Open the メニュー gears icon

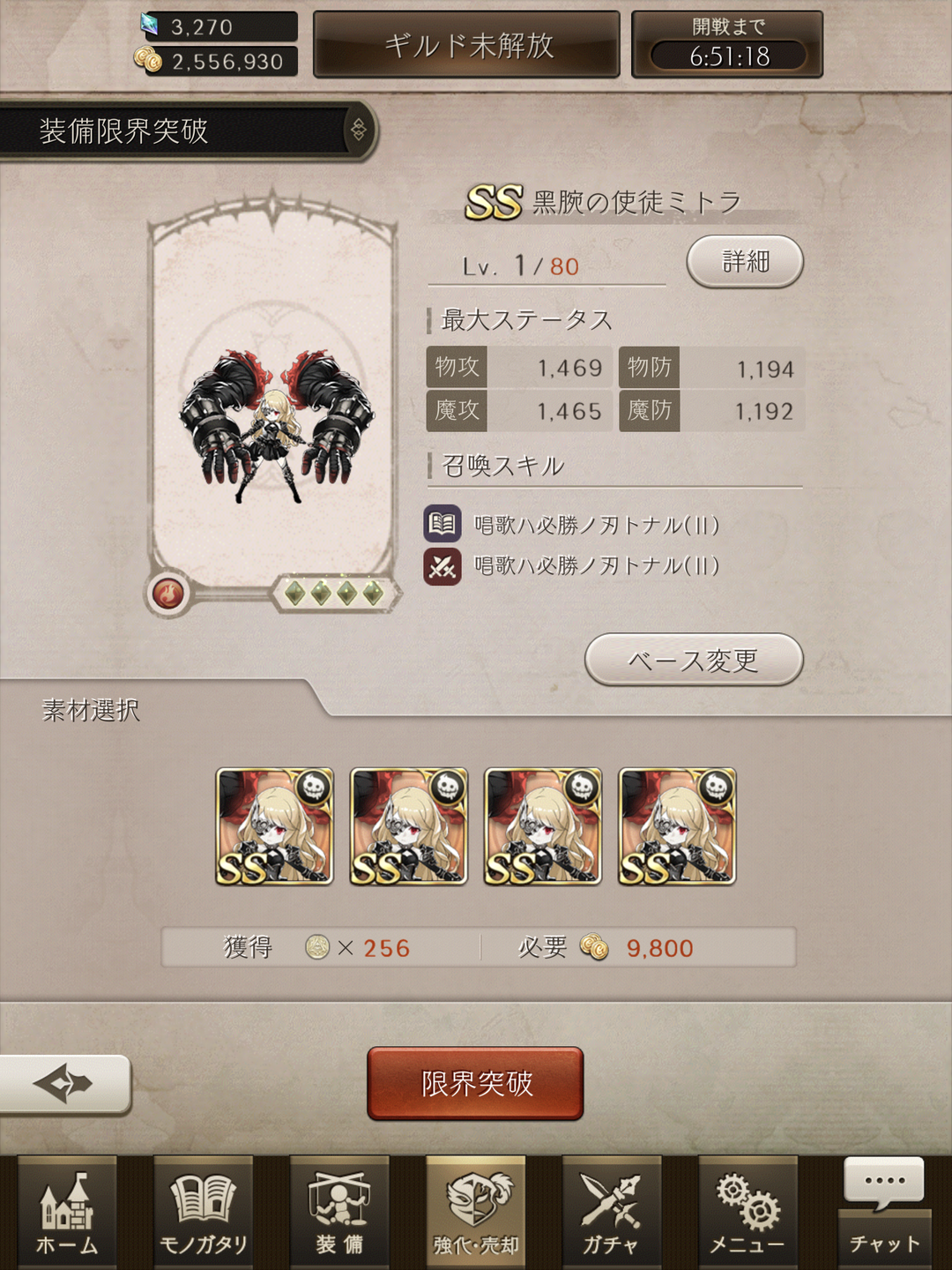click(748, 1212)
